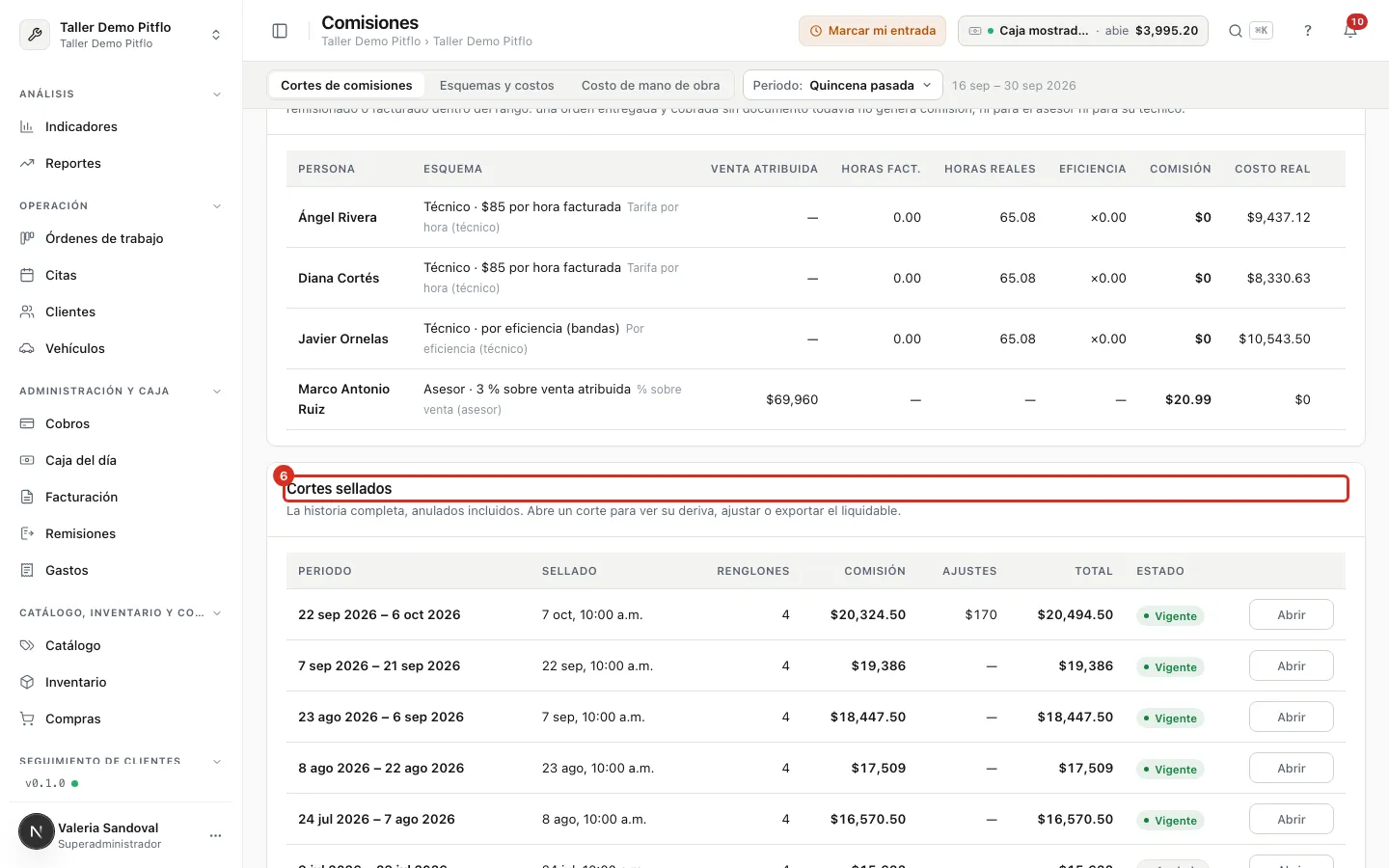The image size is (1389, 868).
Task: Open the Taller Demo Pitflo workspace switcher
Action: pos(122,35)
